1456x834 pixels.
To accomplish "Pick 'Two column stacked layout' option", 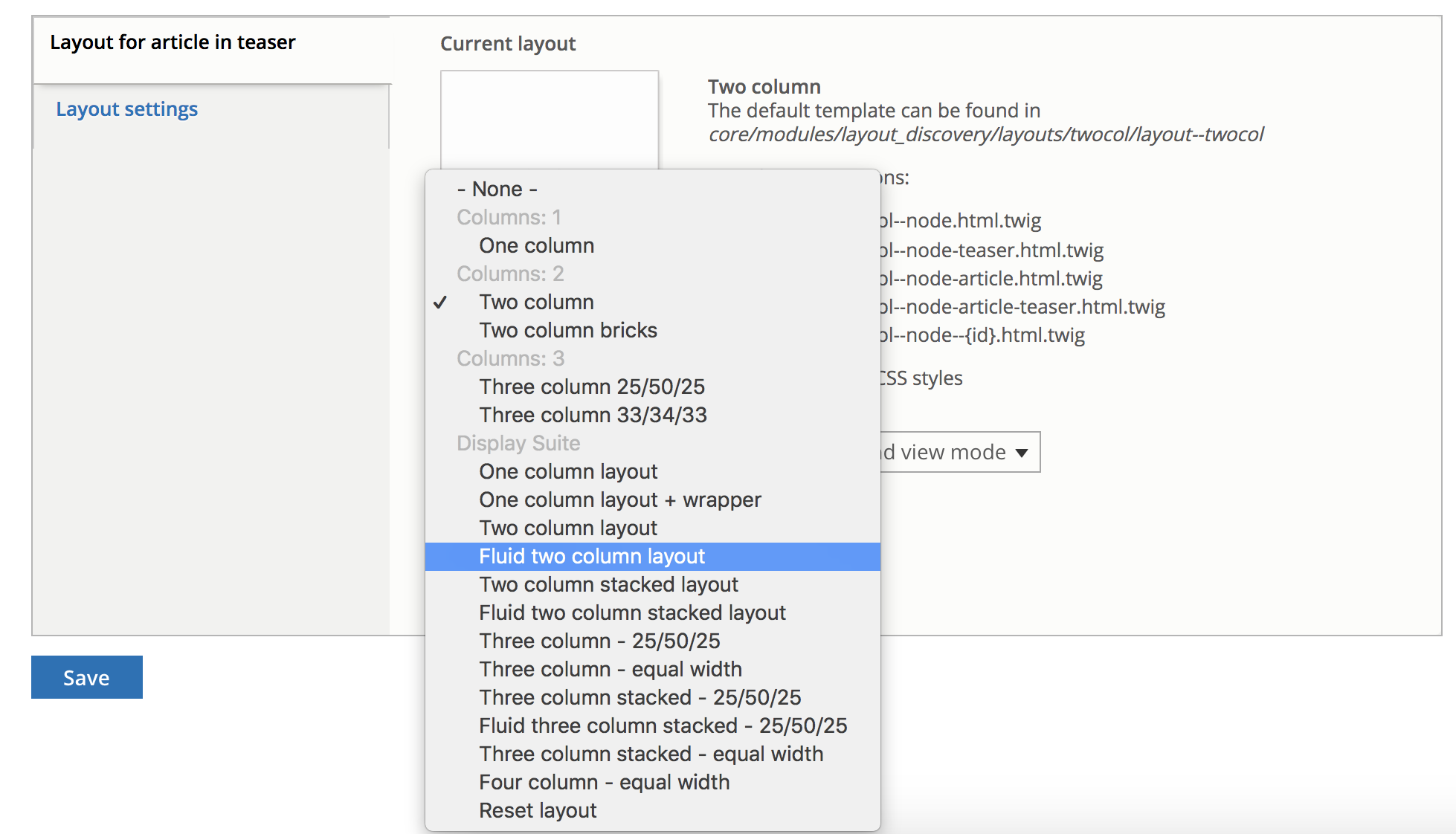I will pos(608,585).
